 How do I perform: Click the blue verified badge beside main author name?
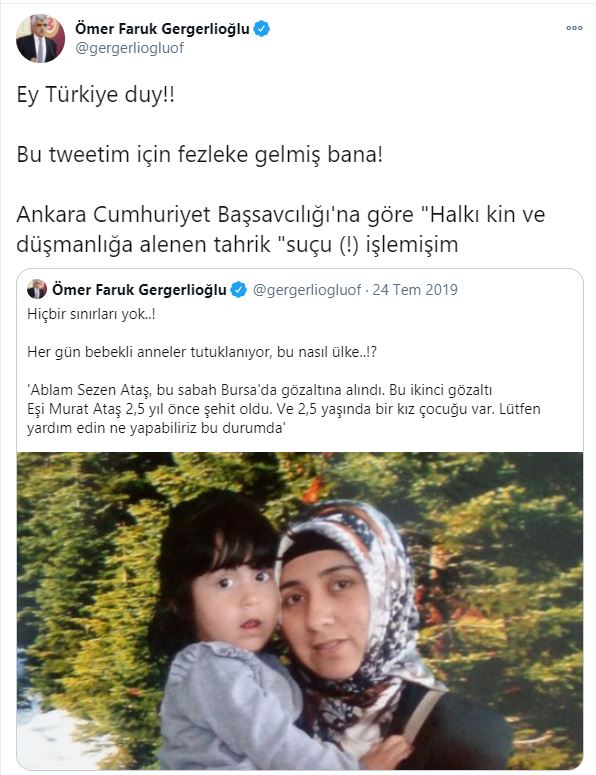262,29
